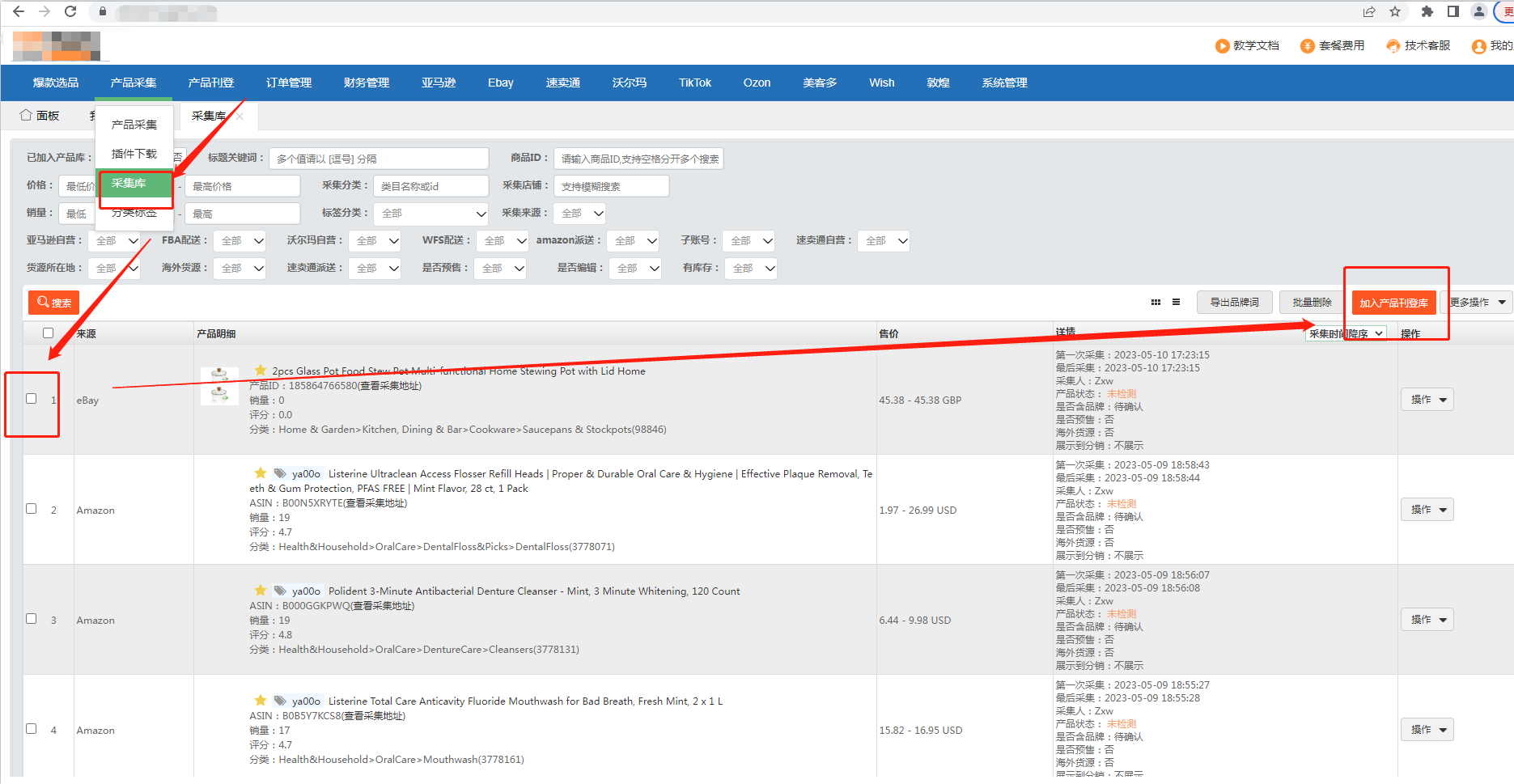Click the glass pot product thumbnail
Viewport: 1514px width, 784px height.
click(219, 386)
